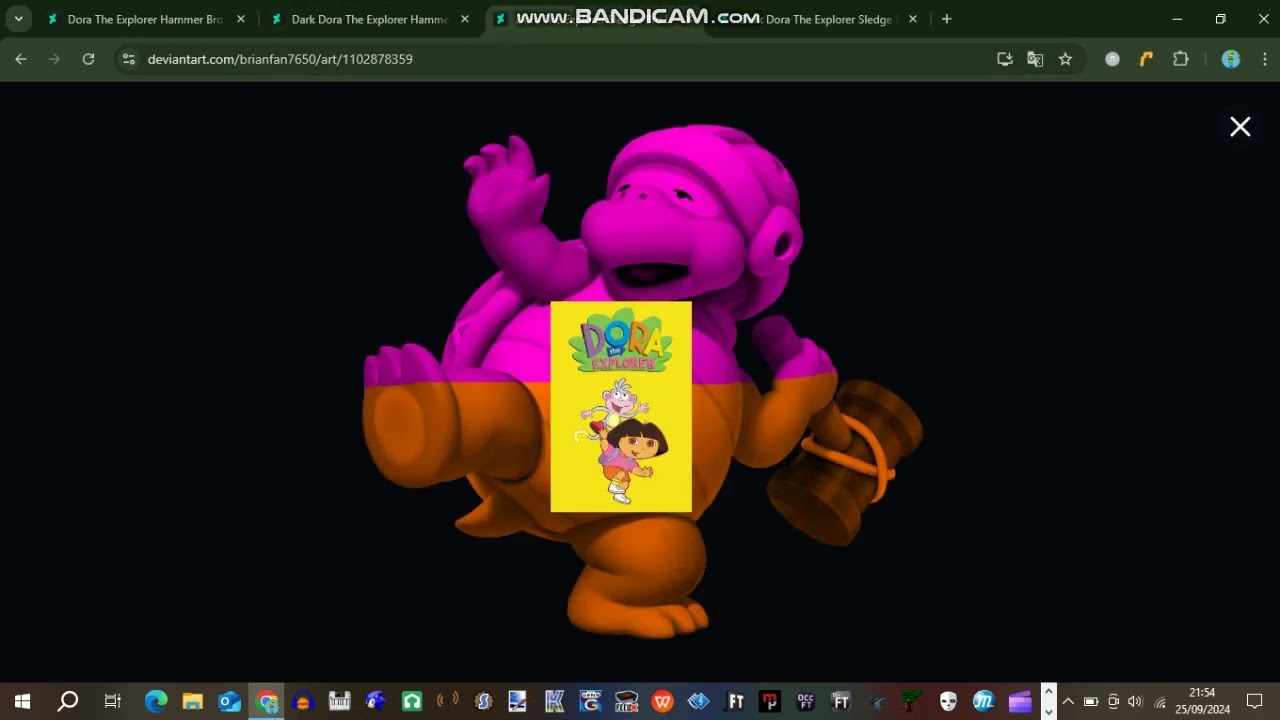Open the Windows Start menu
The width and height of the screenshot is (1280, 720).
22,701
